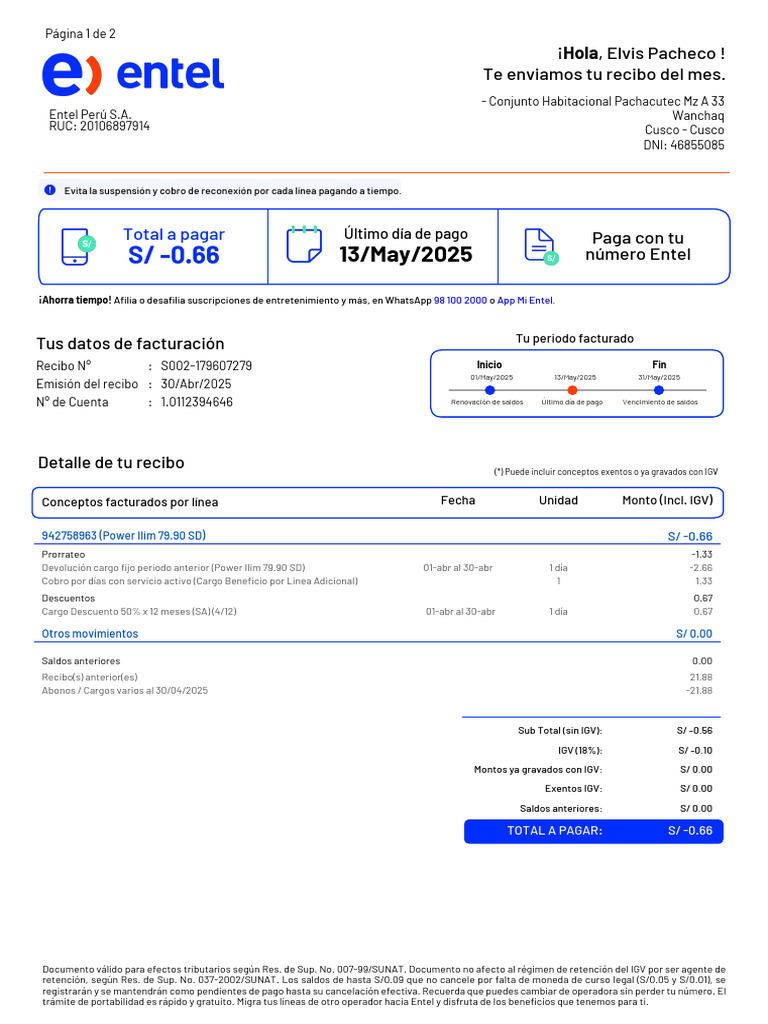This screenshot has width=768, height=1024.
Task: Click the Fin blue dot on period timeline
Action: [659, 390]
